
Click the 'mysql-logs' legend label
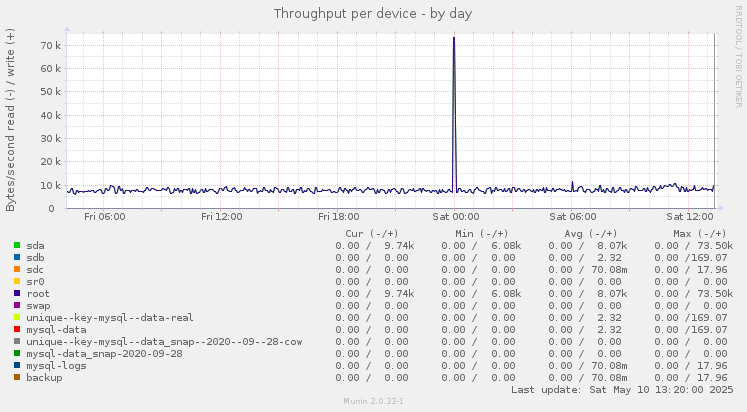coord(56,366)
